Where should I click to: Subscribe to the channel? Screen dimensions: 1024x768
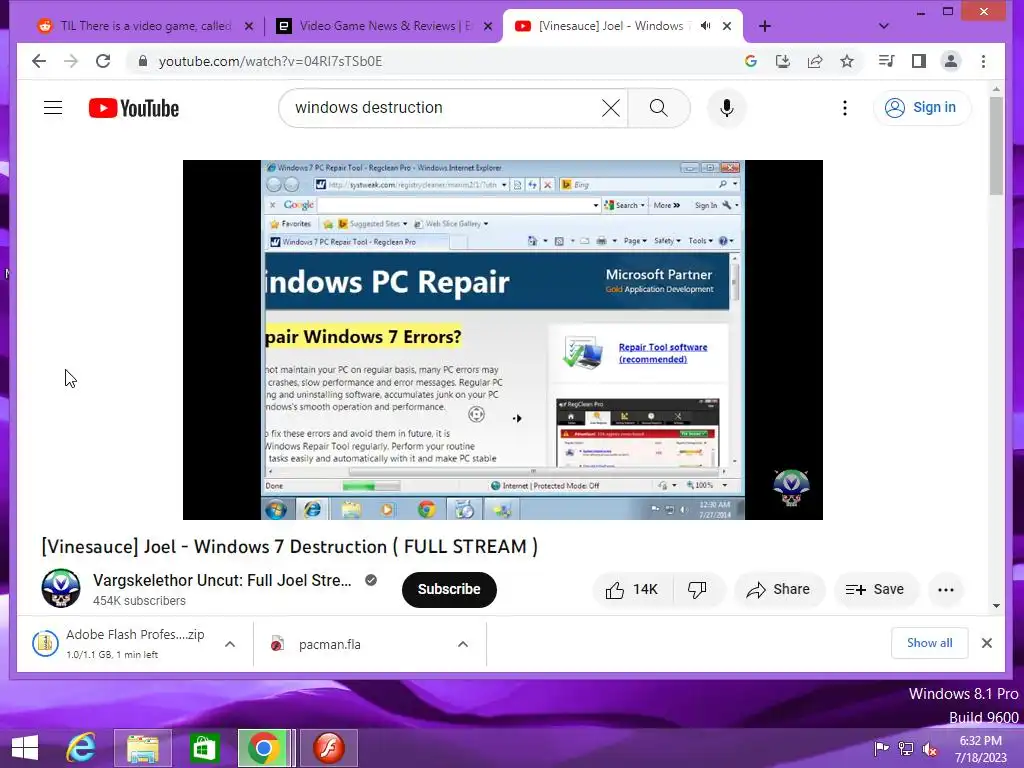449,589
